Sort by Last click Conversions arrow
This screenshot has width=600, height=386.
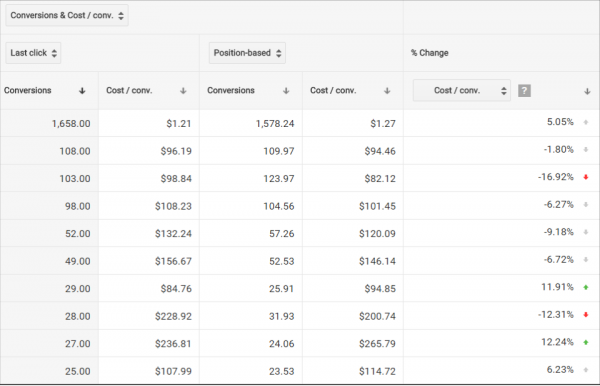click(x=82, y=91)
